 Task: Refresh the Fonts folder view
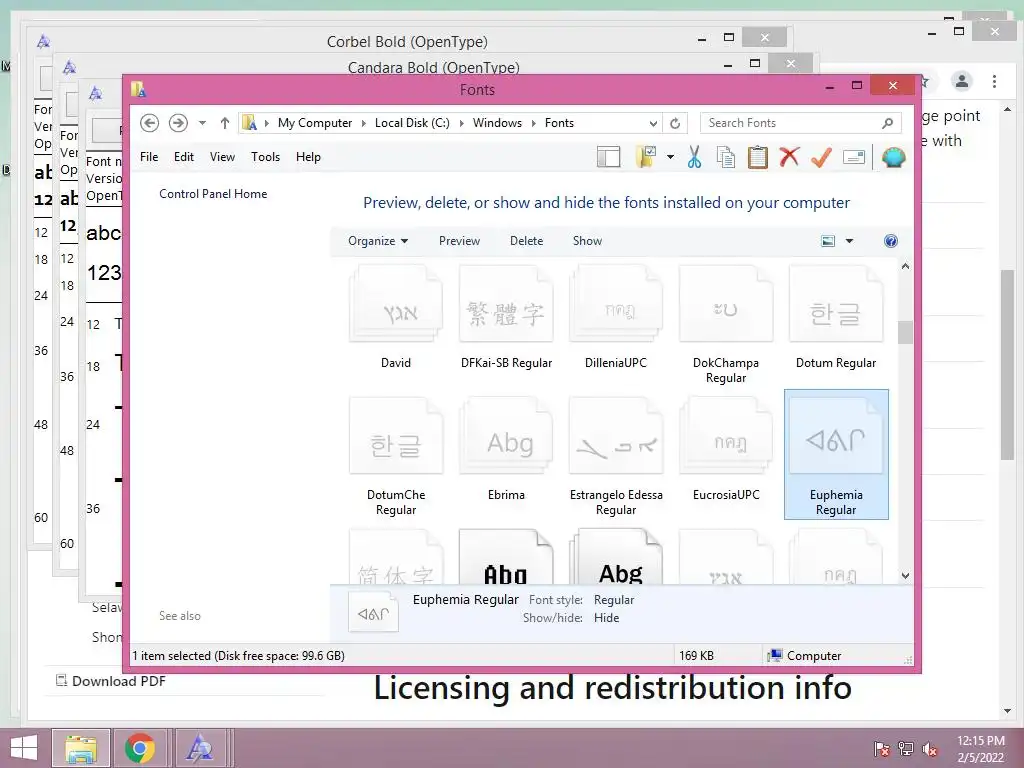tap(675, 123)
